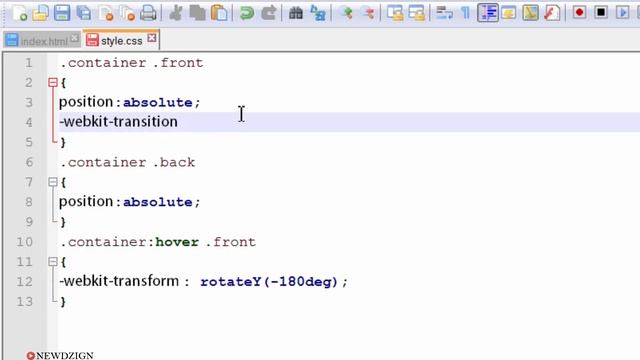640x360 pixels.
Task: Click the closing brace on line 5
Action: (x=63, y=142)
